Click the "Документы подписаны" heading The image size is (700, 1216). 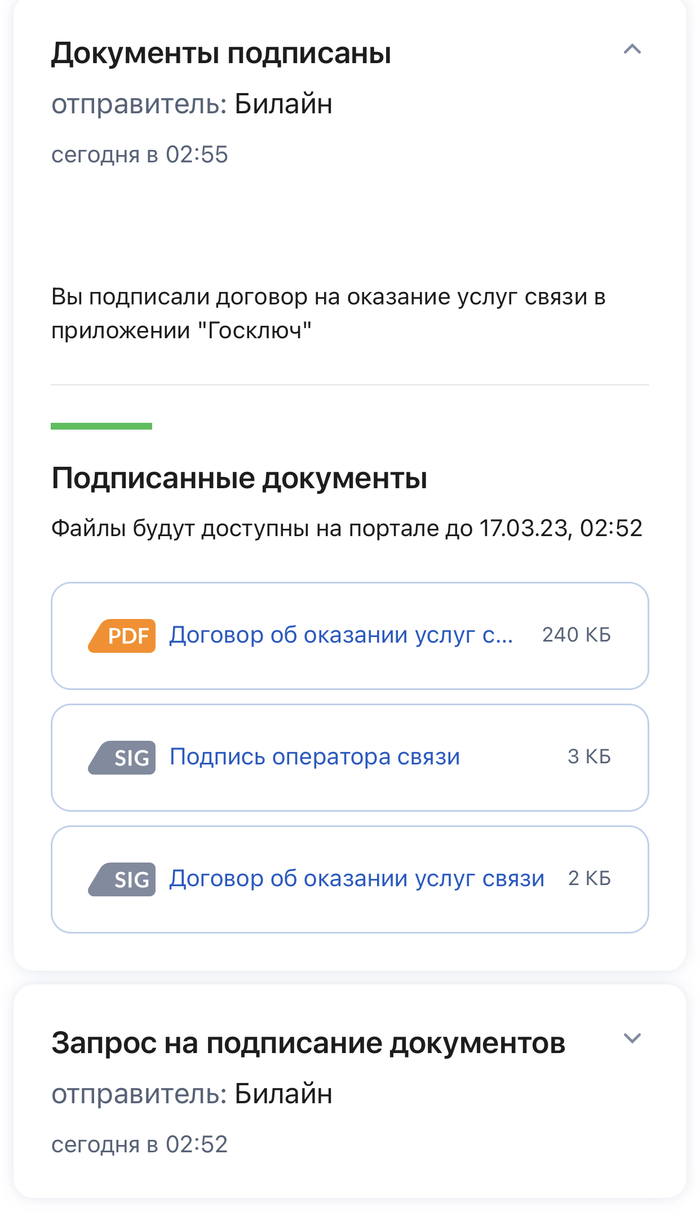point(221,54)
